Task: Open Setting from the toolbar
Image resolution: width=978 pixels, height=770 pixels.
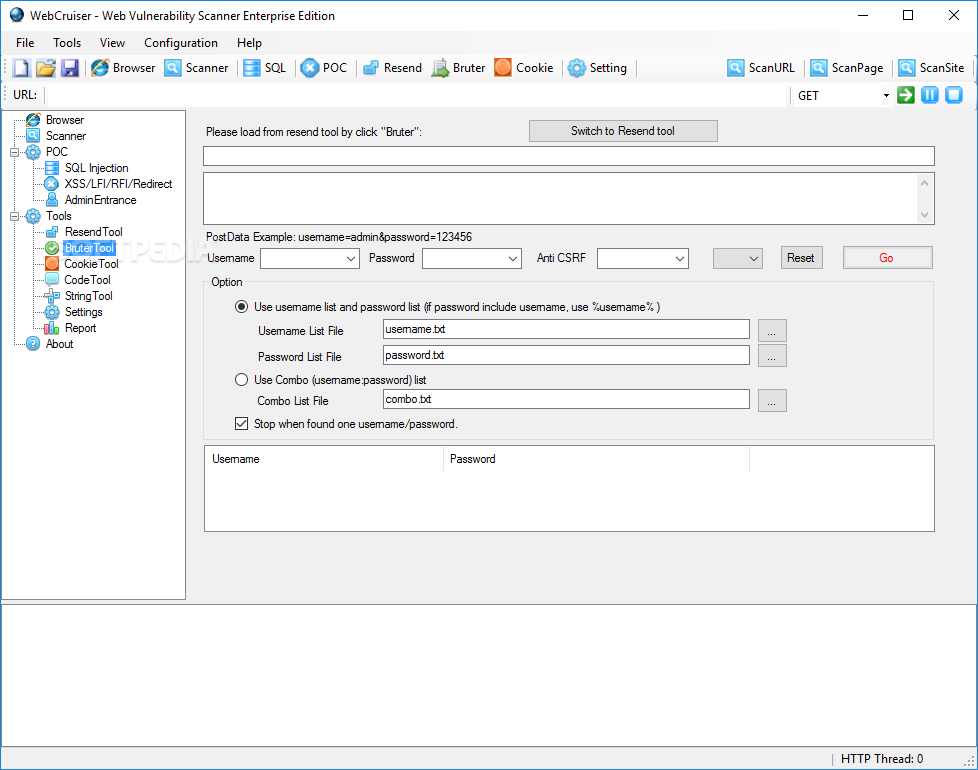Action: [598, 68]
